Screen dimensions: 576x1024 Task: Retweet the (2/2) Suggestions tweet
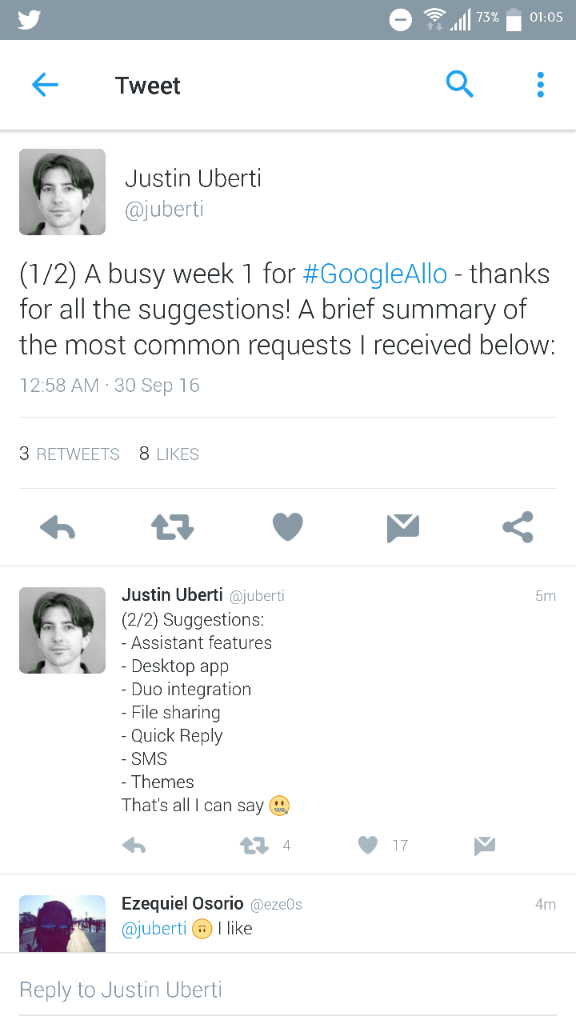[254, 846]
